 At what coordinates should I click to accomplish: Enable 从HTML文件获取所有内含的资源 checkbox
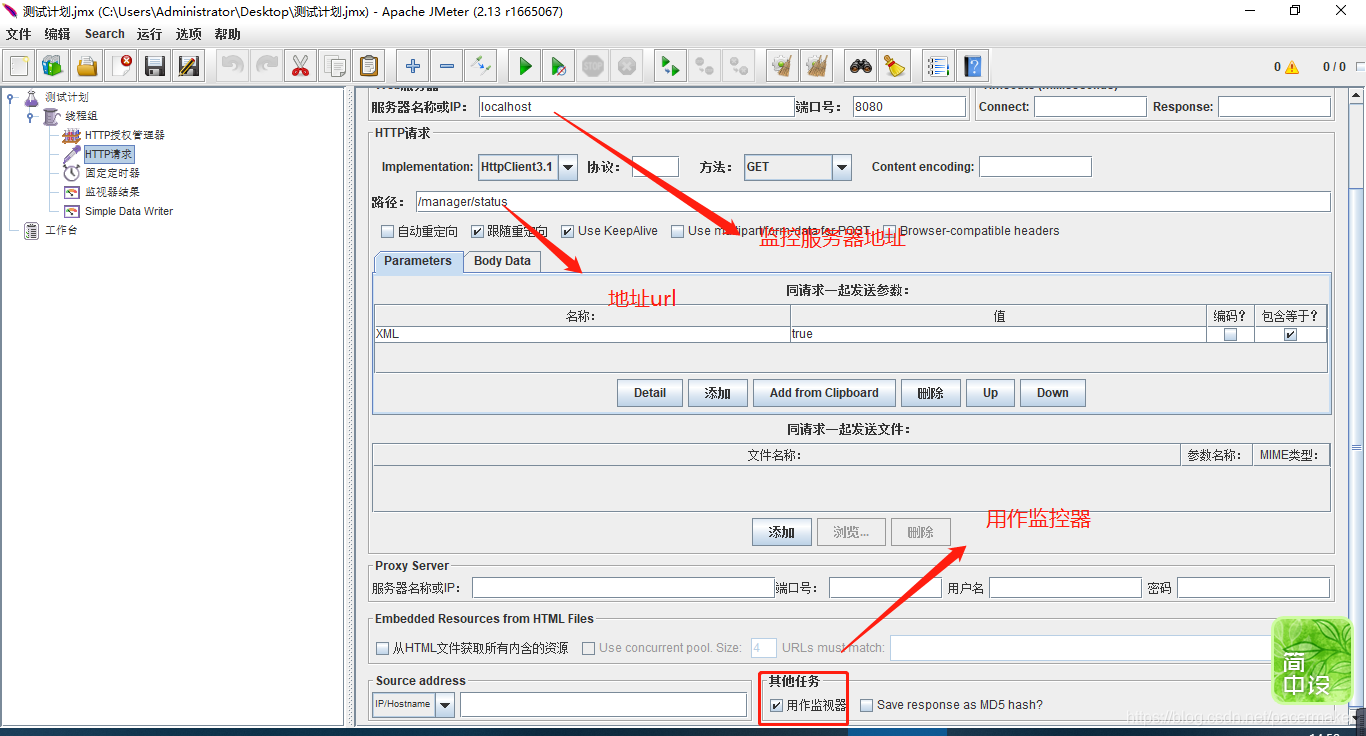pyautogui.click(x=382, y=648)
